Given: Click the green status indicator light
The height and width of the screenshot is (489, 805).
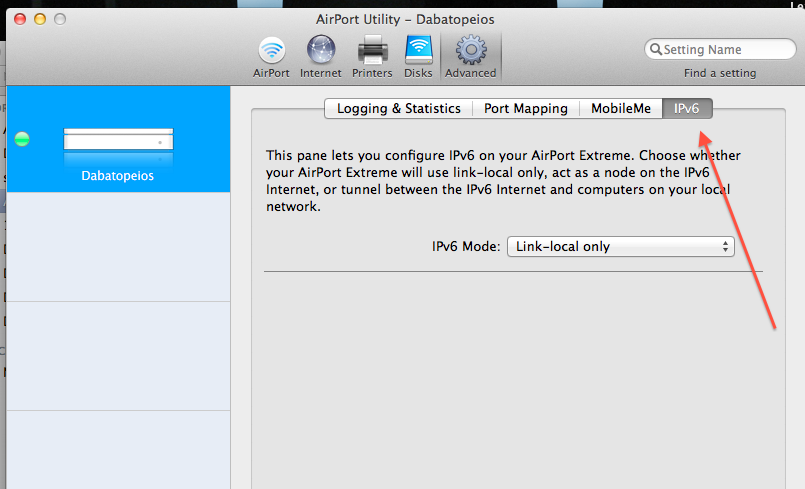Looking at the screenshot, I should (22, 139).
